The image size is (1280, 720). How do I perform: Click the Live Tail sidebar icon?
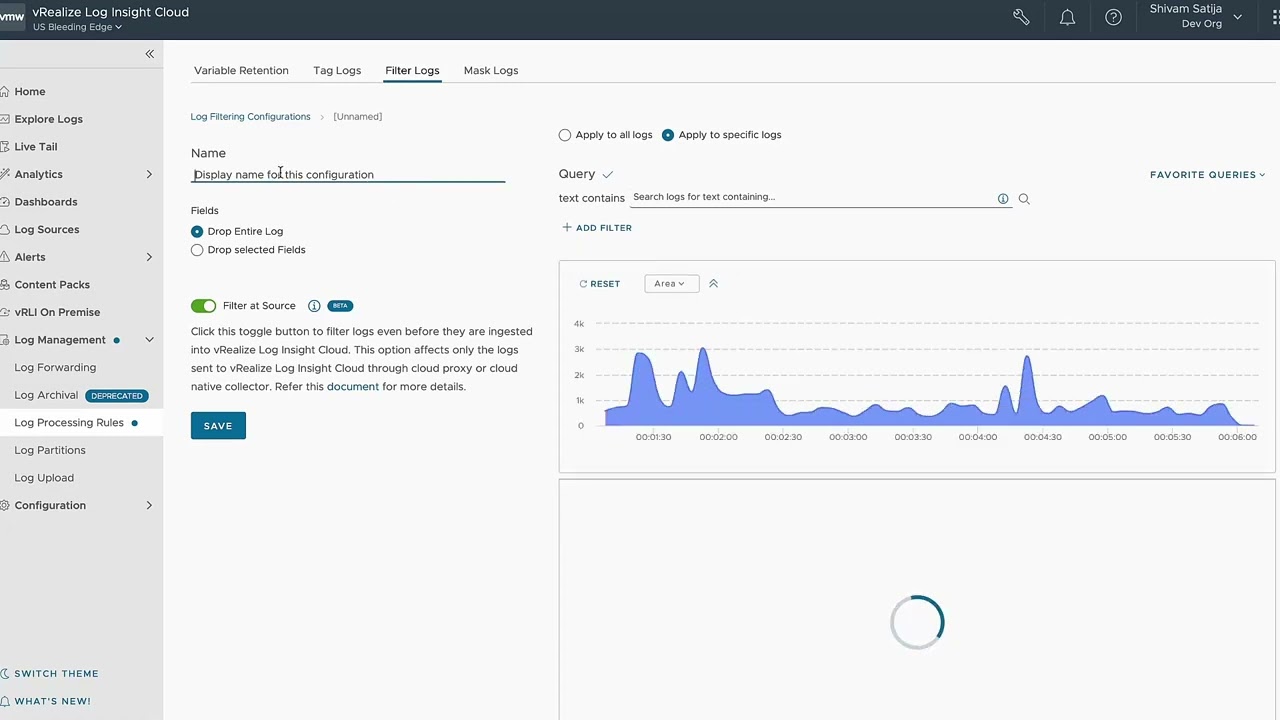pos(5,147)
